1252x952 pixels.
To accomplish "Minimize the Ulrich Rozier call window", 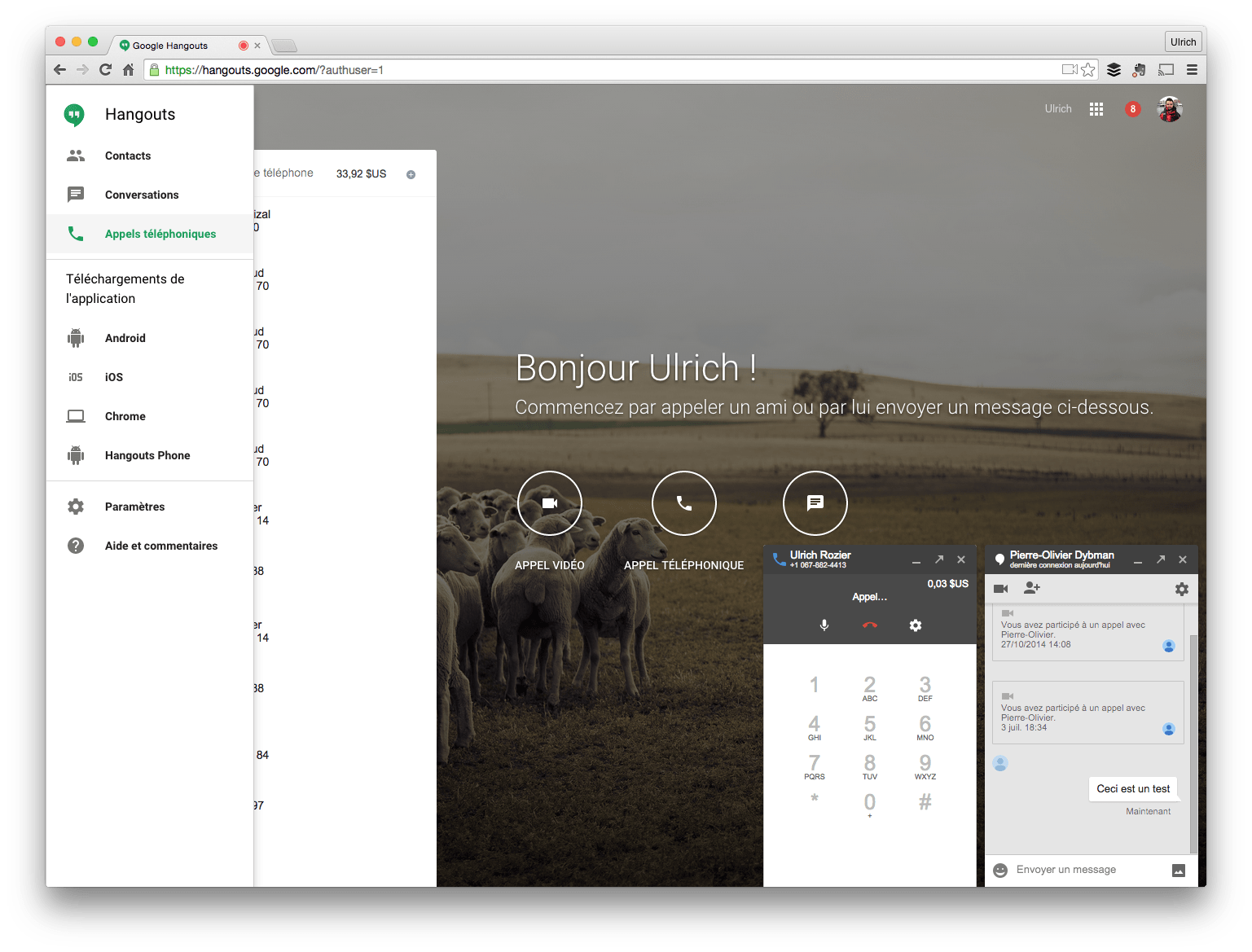I will [916, 560].
